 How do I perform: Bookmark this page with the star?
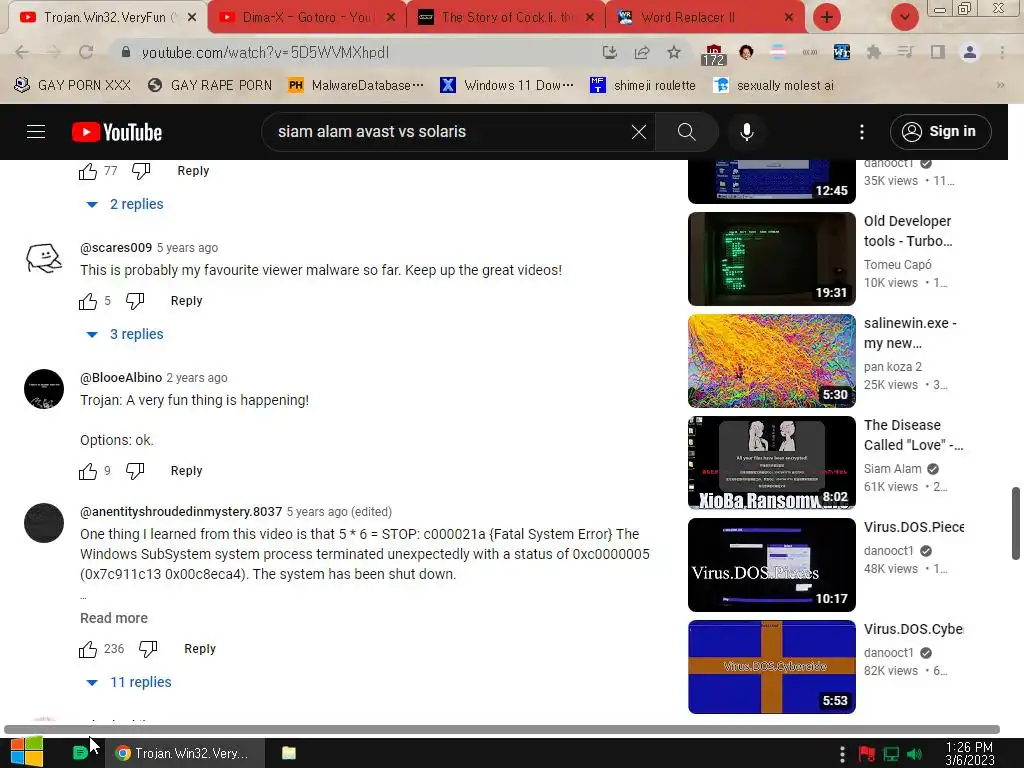(x=674, y=52)
